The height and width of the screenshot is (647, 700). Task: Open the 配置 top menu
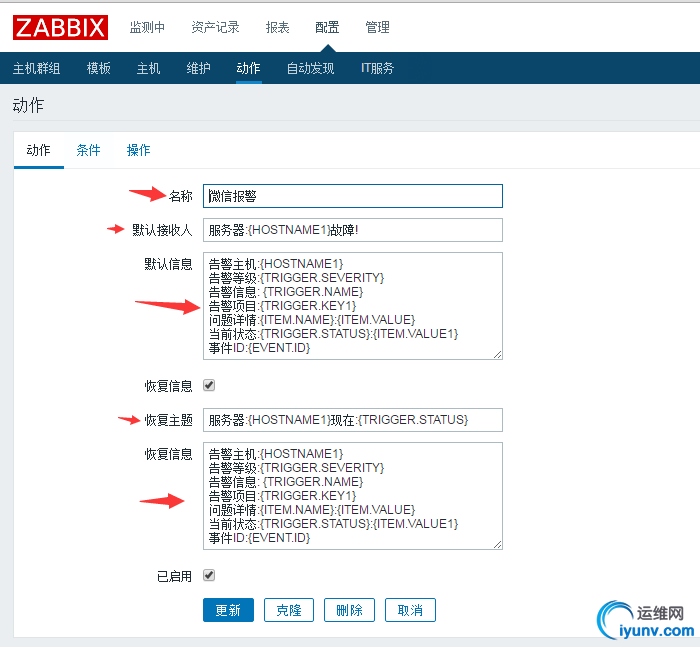pos(327,27)
